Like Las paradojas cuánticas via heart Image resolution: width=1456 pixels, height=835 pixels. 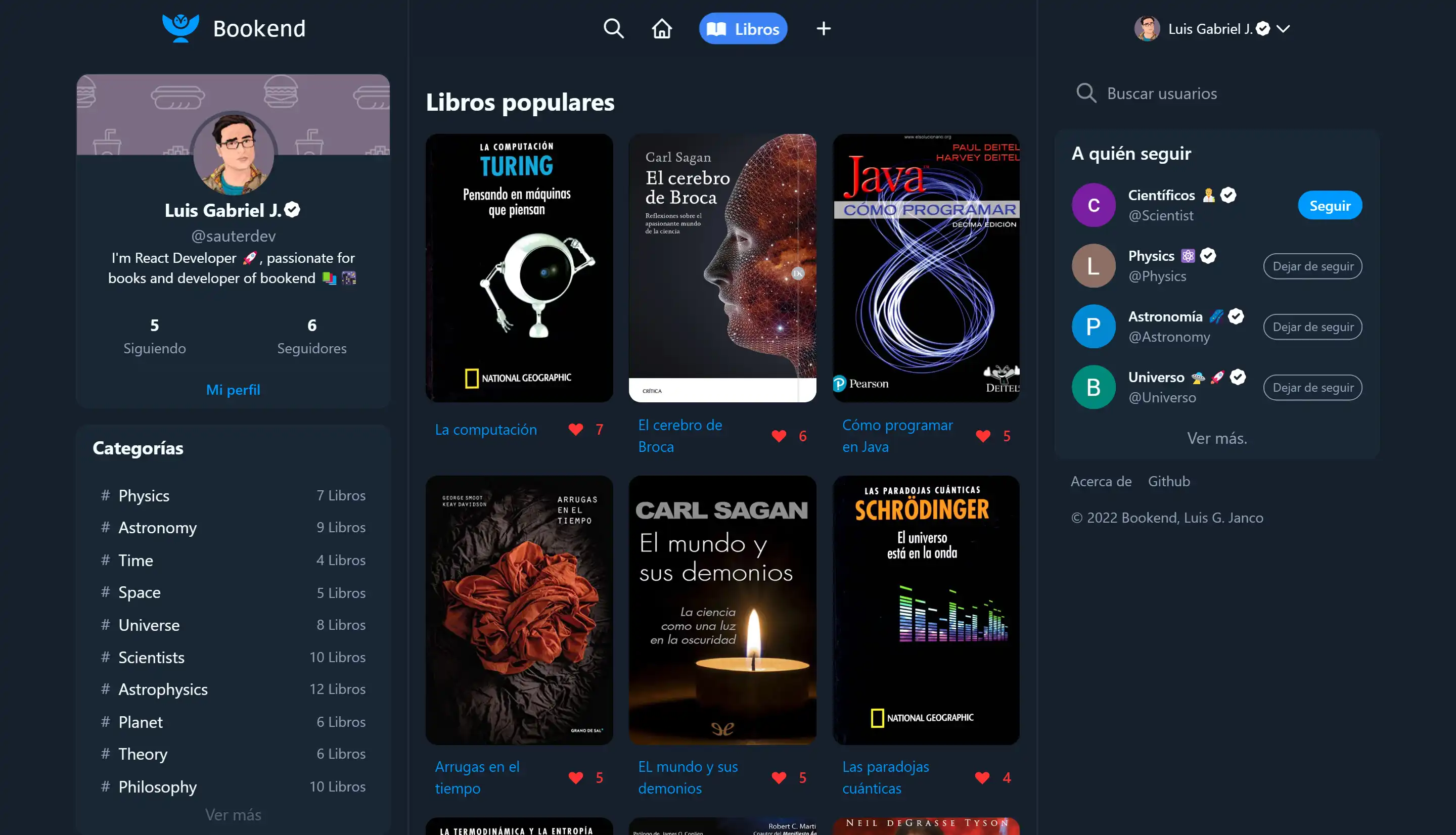tap(982, 778)
